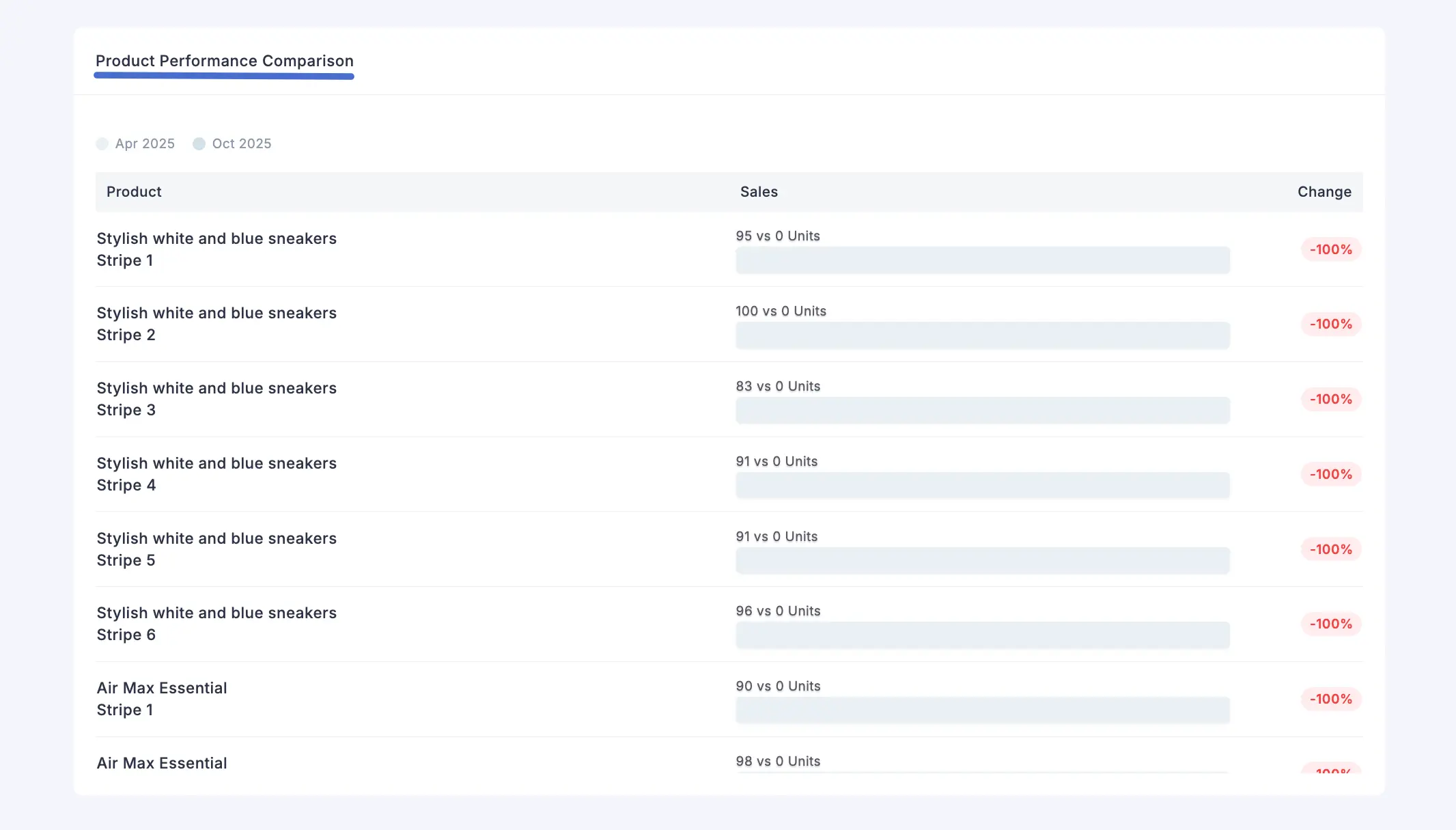Select "Stylish white and blue sneakers Stripe 1"
The height and width of the screenshot is (830, 1456).
click(x=216, y=249)
